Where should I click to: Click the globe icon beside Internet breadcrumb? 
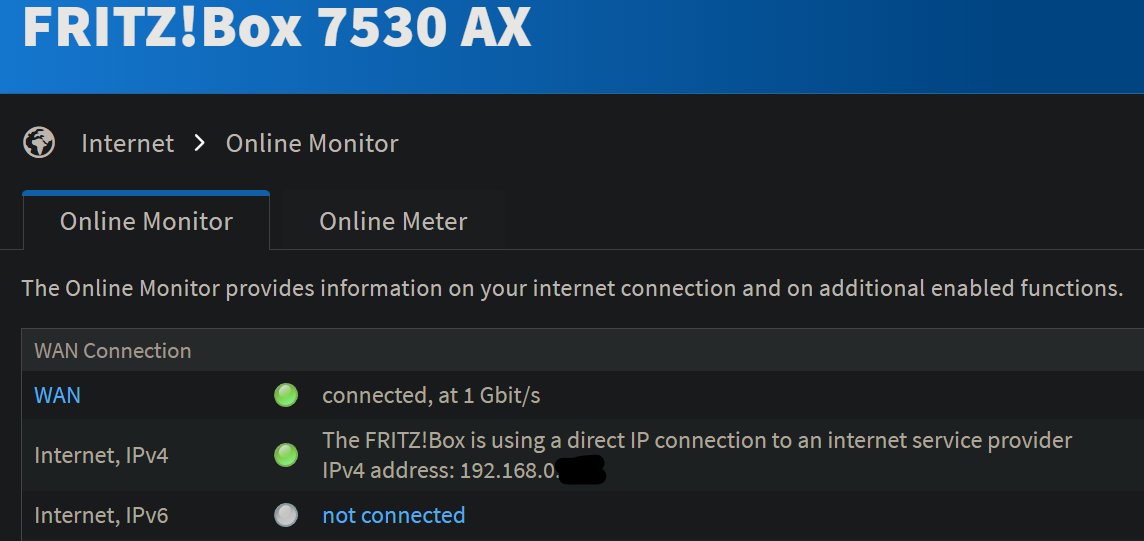[x=39, y=143]
